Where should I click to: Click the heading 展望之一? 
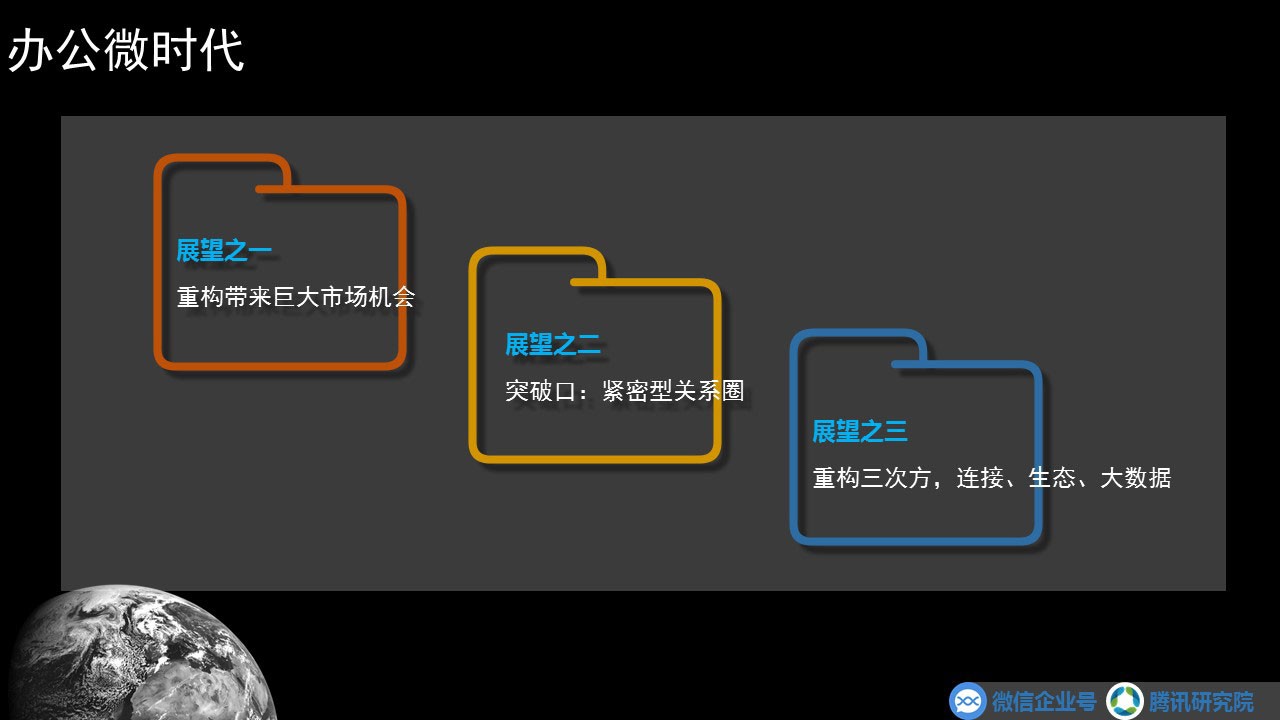click(x=224, y=251)
